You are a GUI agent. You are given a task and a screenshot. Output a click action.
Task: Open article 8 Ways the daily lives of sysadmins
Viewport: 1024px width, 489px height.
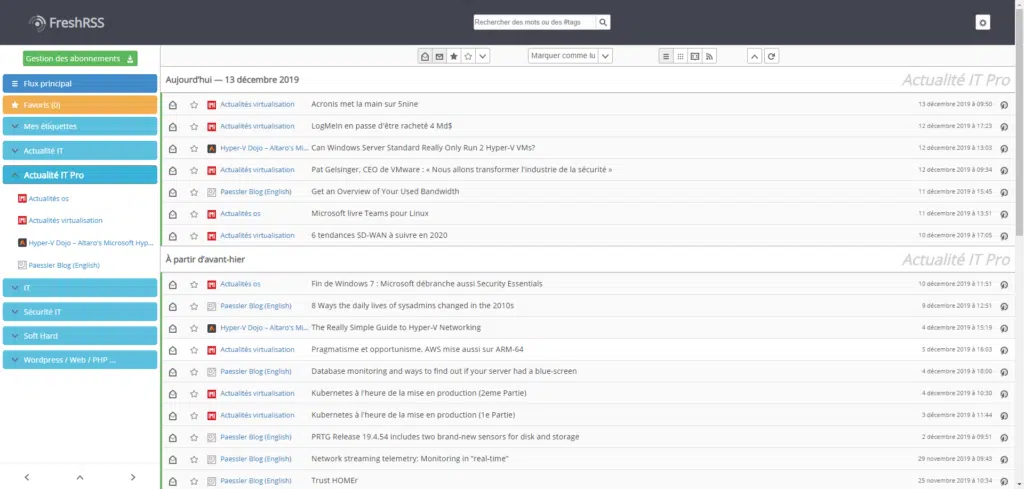[x=413, y=306]
